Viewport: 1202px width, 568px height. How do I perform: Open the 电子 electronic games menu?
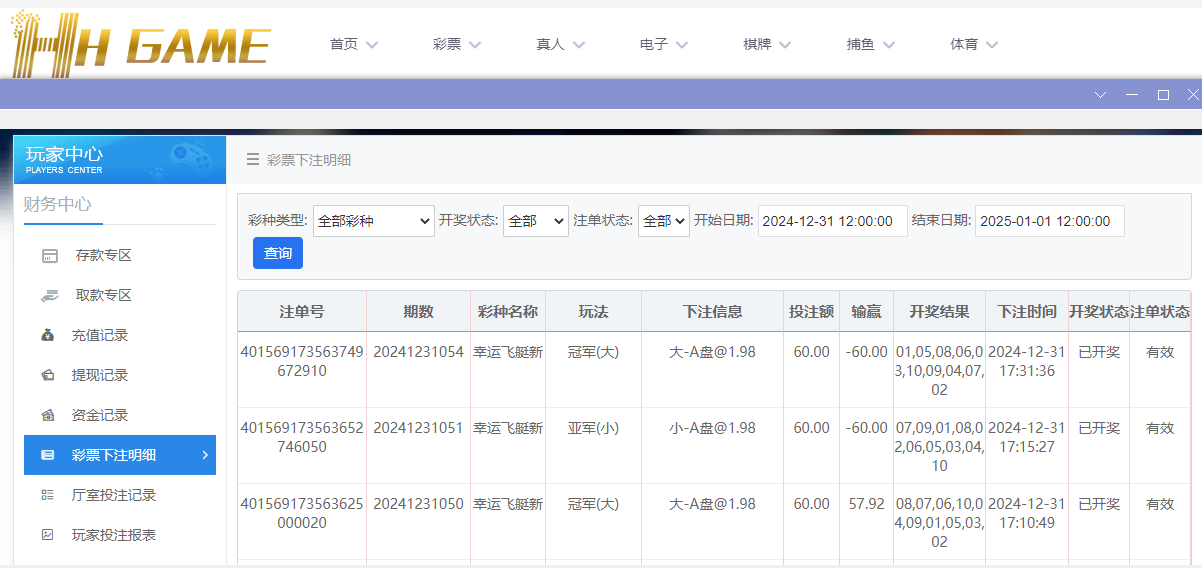[x=664, y=44]
